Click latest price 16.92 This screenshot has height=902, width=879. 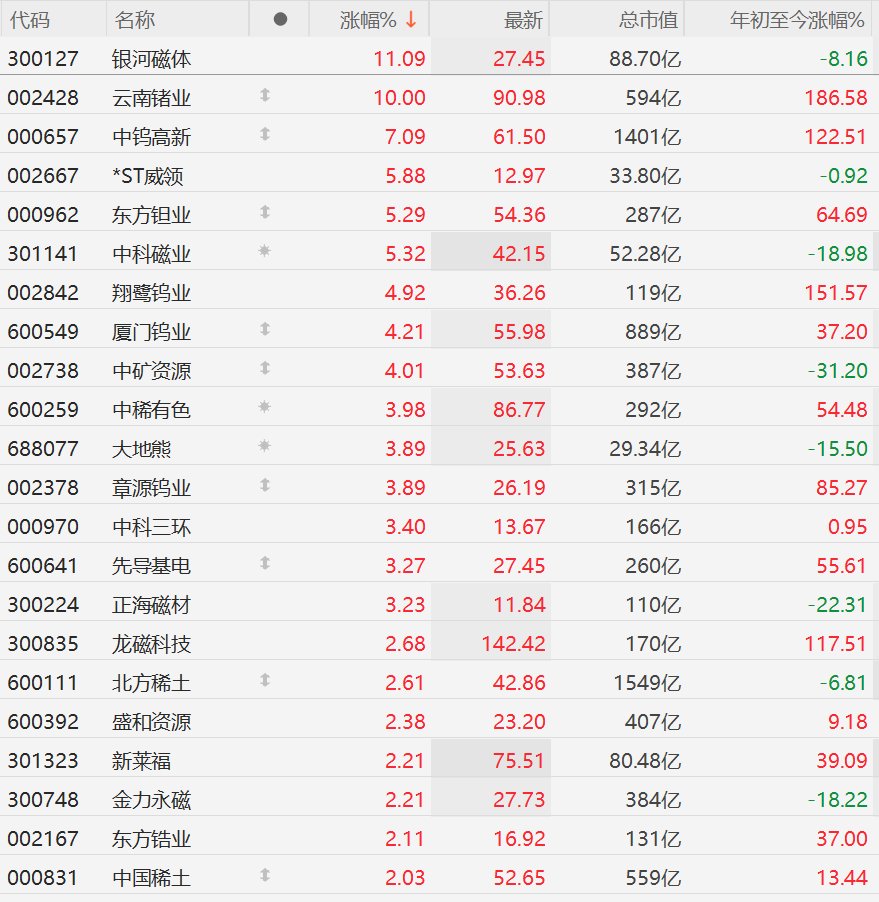[519, 839]
